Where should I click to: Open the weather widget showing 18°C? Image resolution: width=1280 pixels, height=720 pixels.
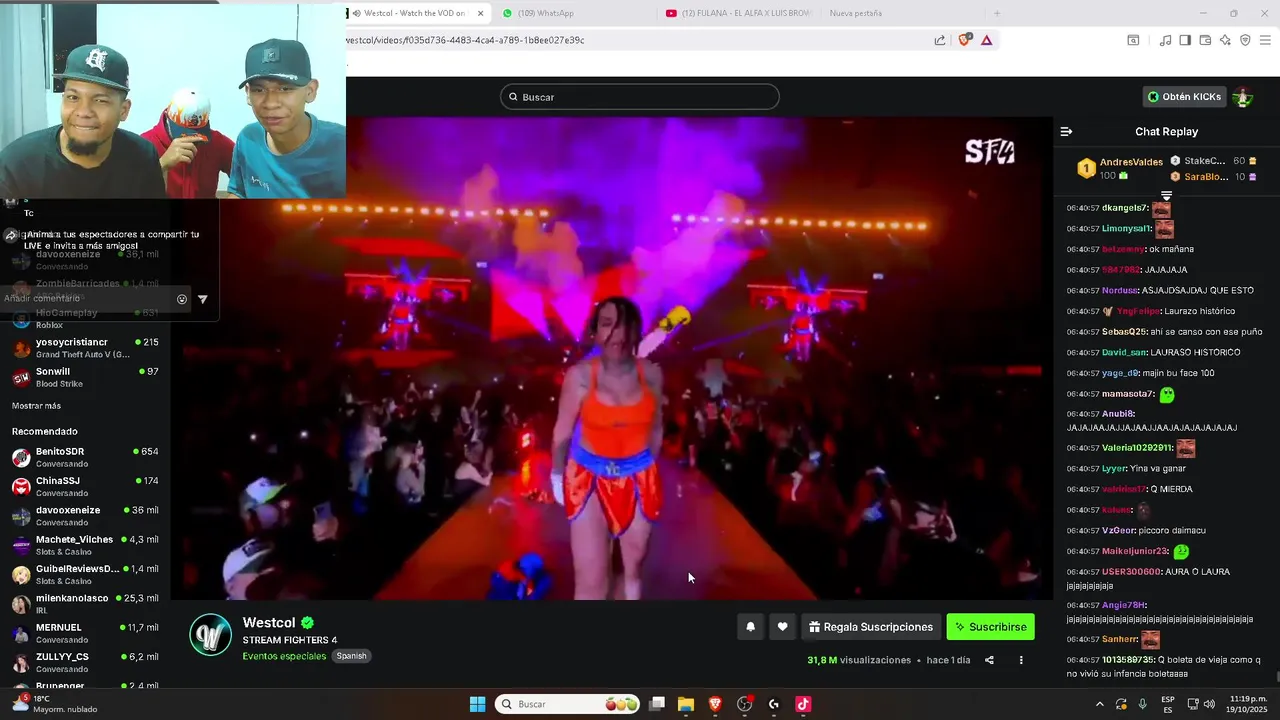click(56, 704)
